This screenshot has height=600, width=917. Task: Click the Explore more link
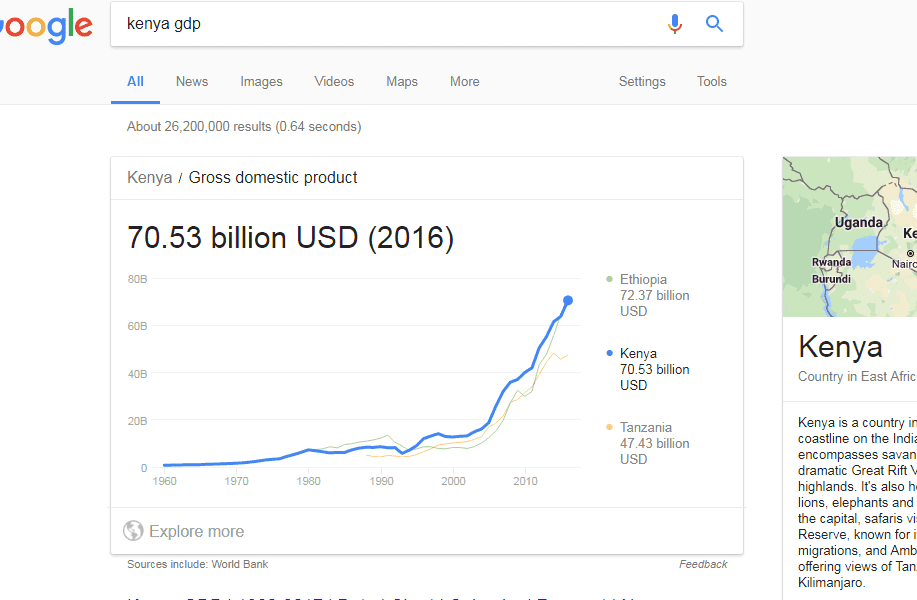click(196, 531)
